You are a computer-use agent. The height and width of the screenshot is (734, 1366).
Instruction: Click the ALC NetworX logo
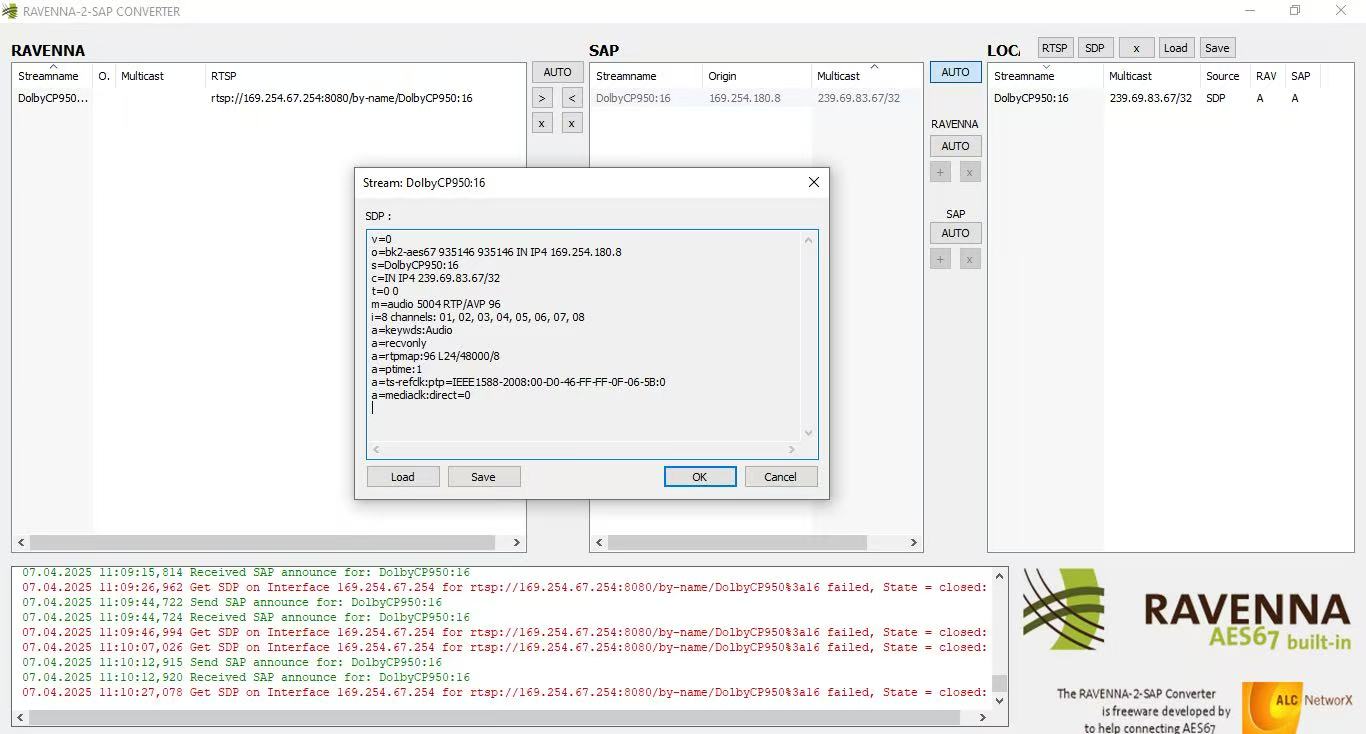1298,707
